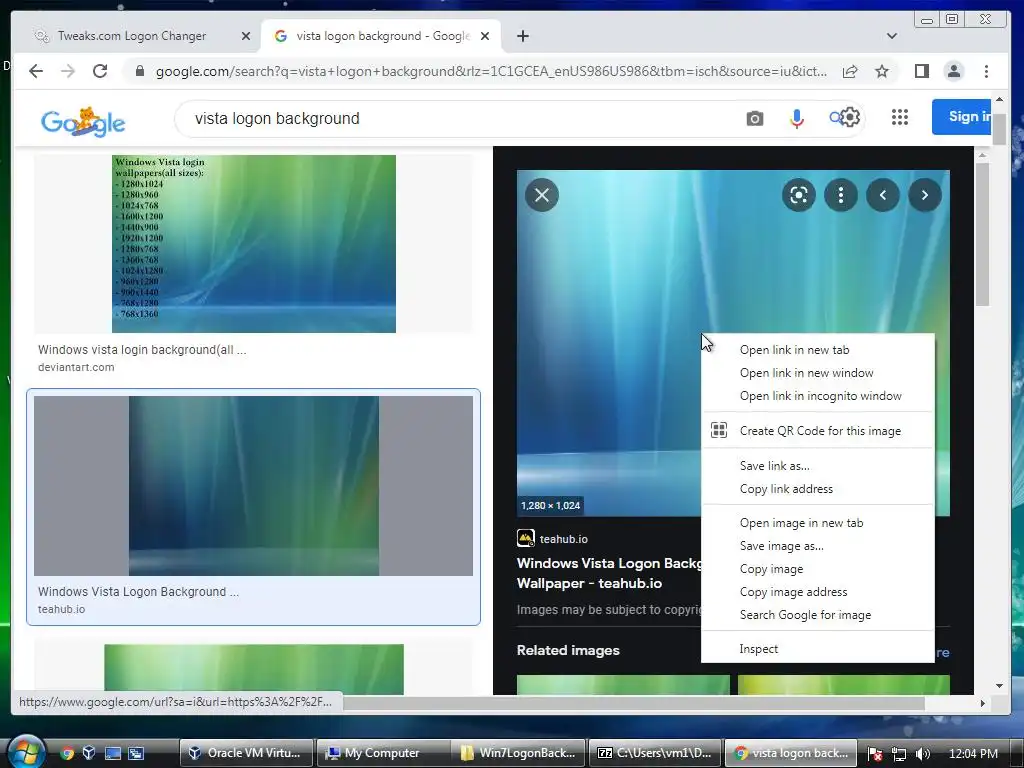Screen dimensions: 1024x768
Task: Open the volume speaker tray icon
Action: point(923,754)
